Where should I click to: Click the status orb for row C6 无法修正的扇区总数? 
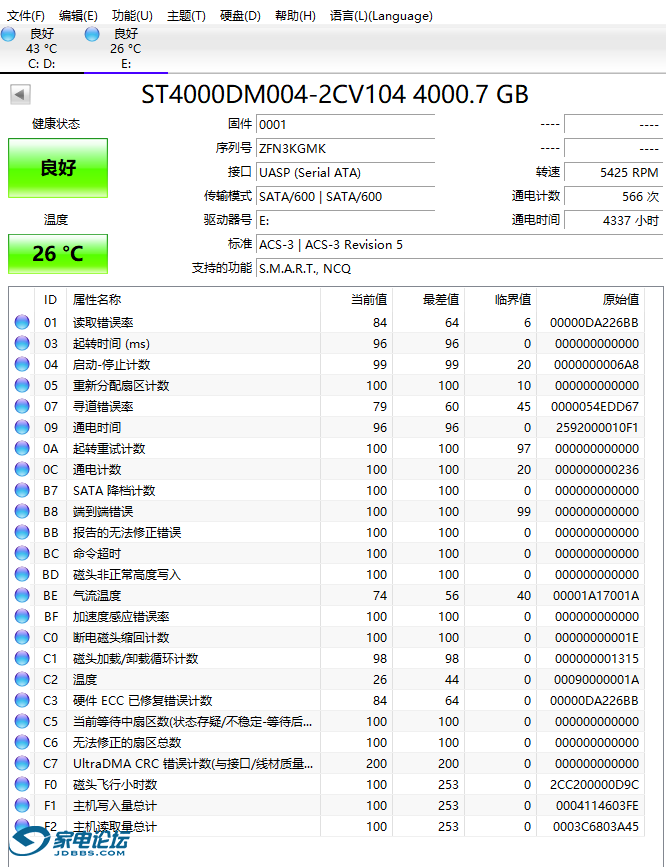click(22, 743)
